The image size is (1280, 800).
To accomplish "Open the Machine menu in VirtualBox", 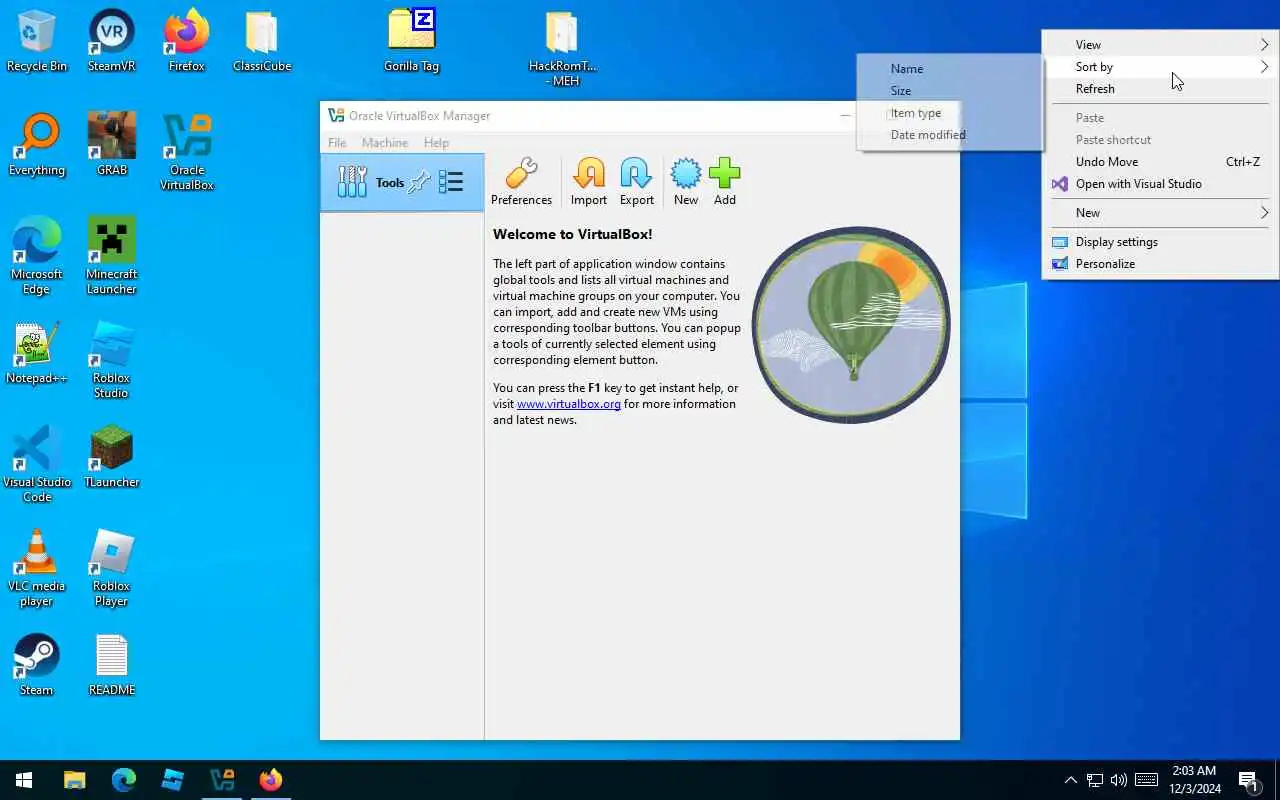I will (385, 143).
